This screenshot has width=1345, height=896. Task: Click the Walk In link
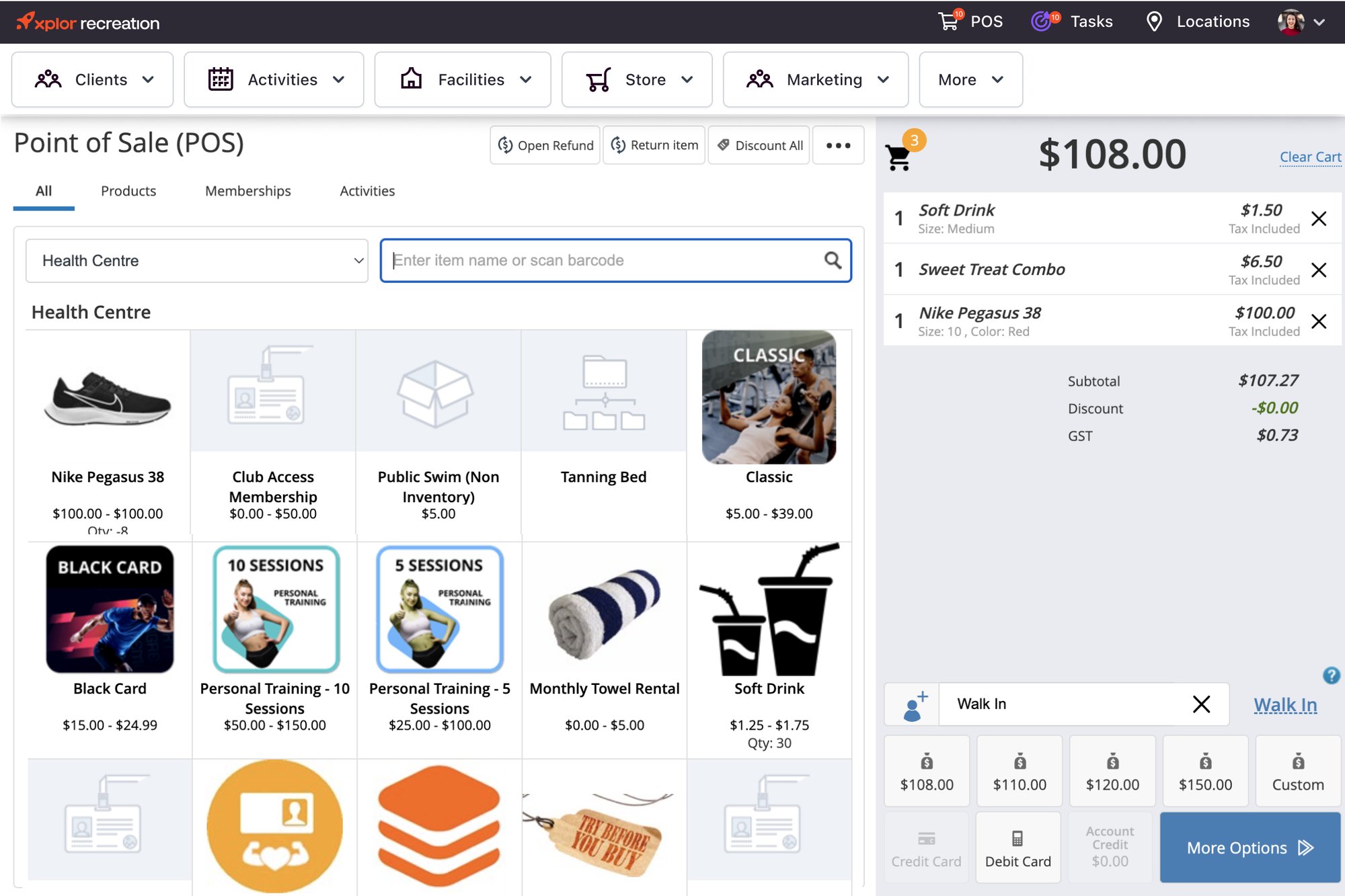1285,704
